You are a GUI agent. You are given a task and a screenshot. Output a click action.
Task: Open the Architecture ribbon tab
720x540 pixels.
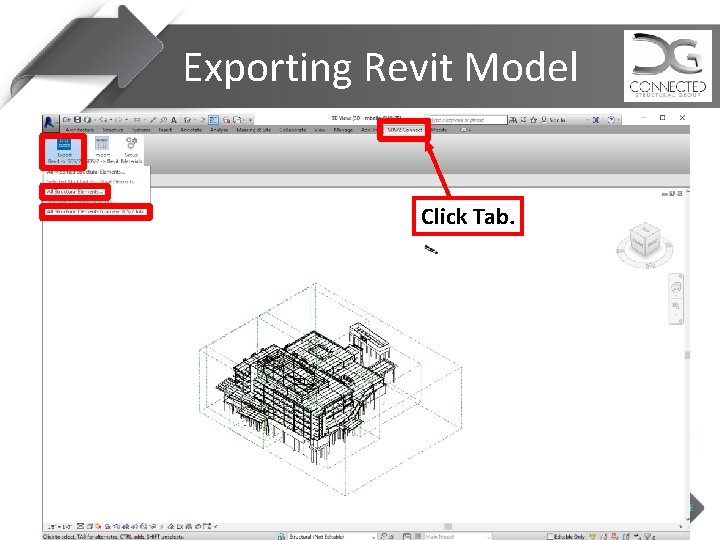79,130
